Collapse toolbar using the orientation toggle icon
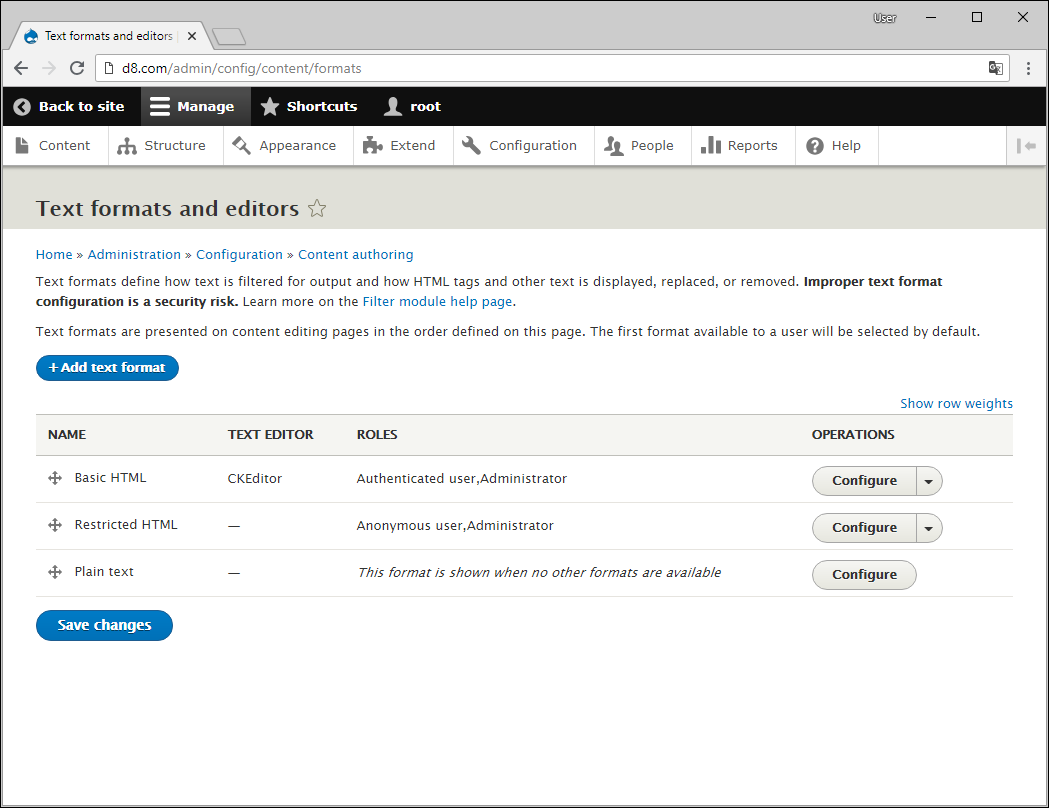This screenshot has width=1049, height=808. (1025, 146)
